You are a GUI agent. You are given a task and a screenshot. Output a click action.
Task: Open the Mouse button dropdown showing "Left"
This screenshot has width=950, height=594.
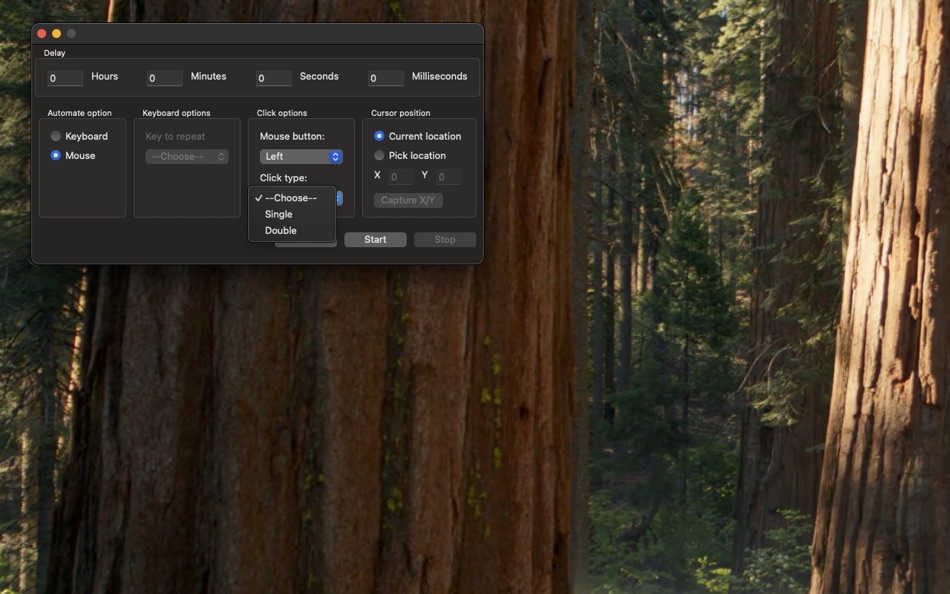pyautogui.click(x=301, y=156)
